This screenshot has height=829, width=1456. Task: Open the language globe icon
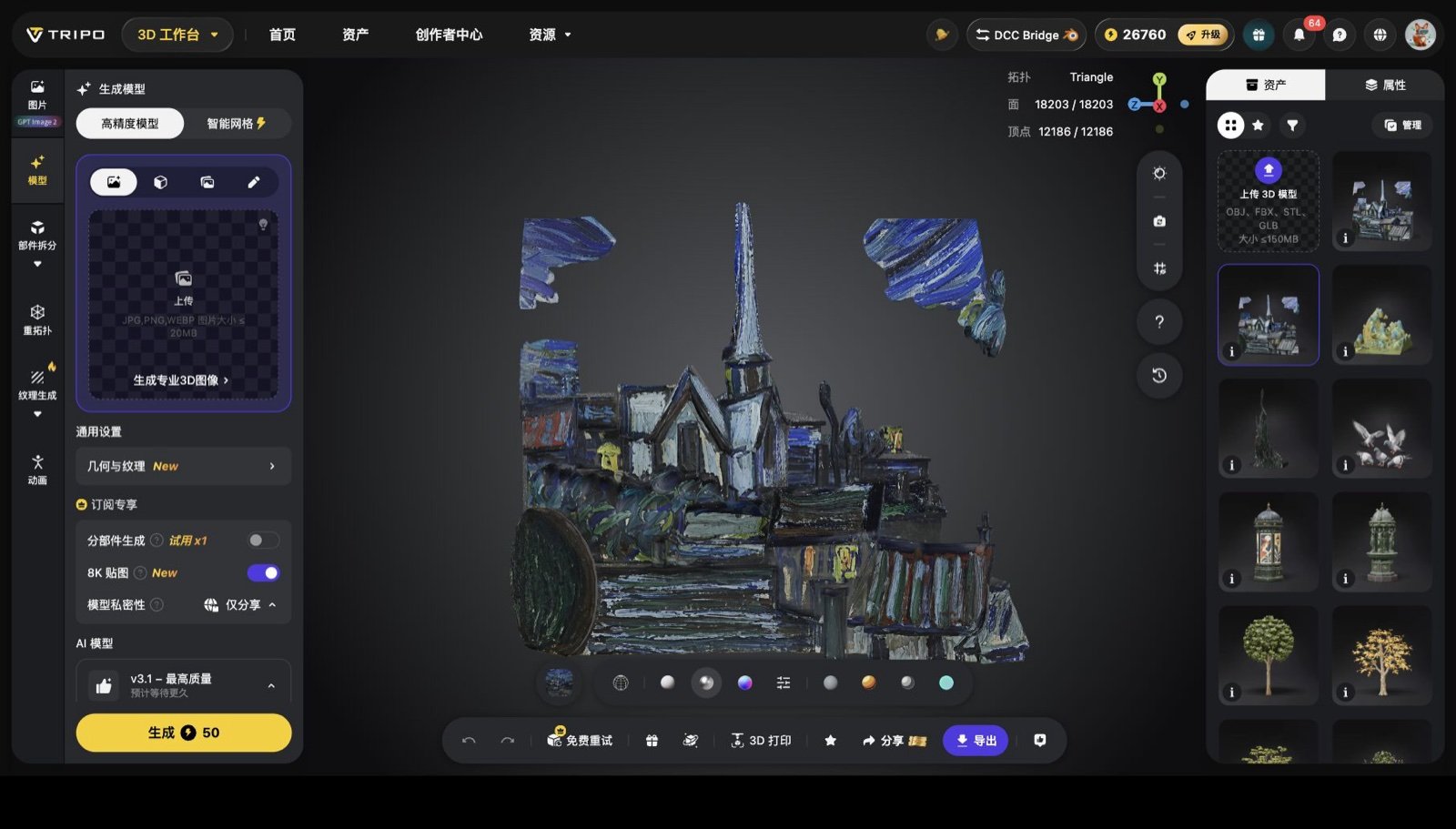click(1380, 35)
